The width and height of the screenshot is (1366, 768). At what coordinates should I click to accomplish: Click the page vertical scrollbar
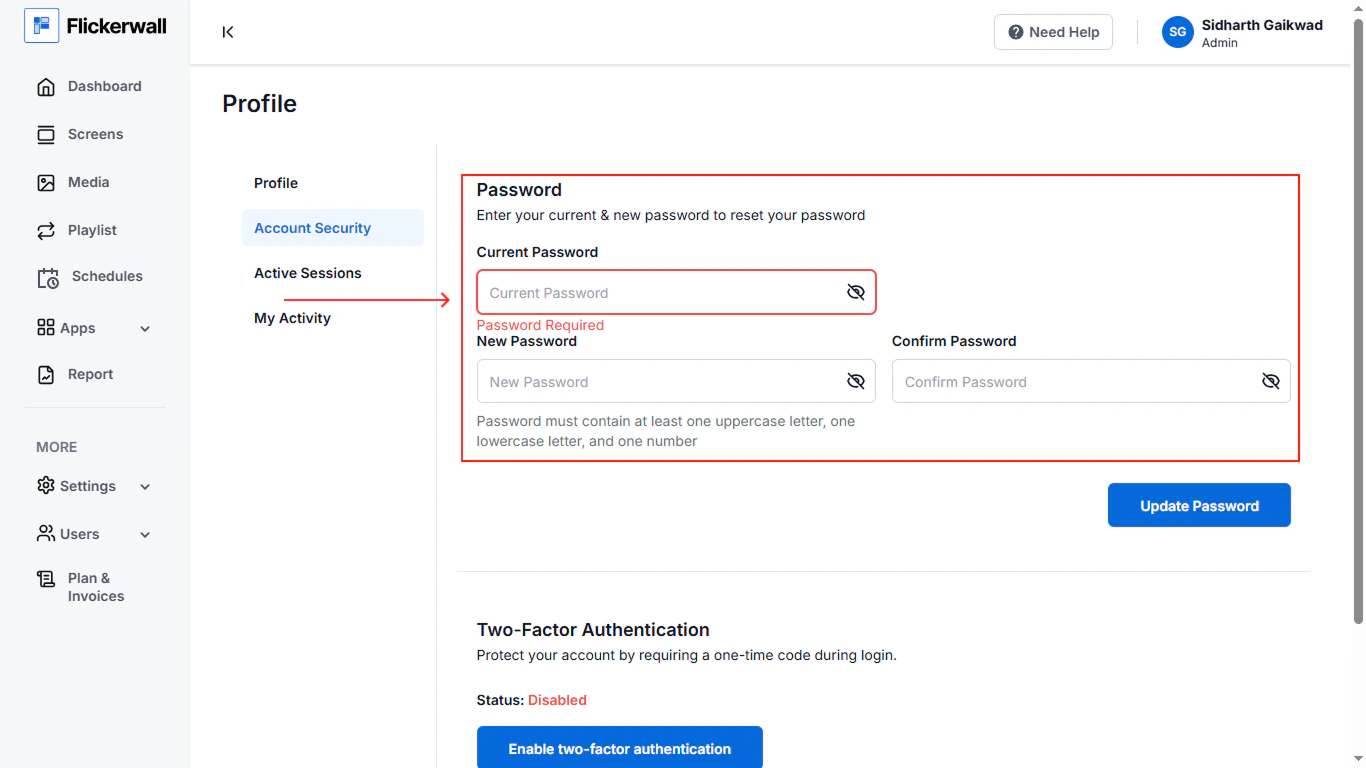tap(1358, 320)
